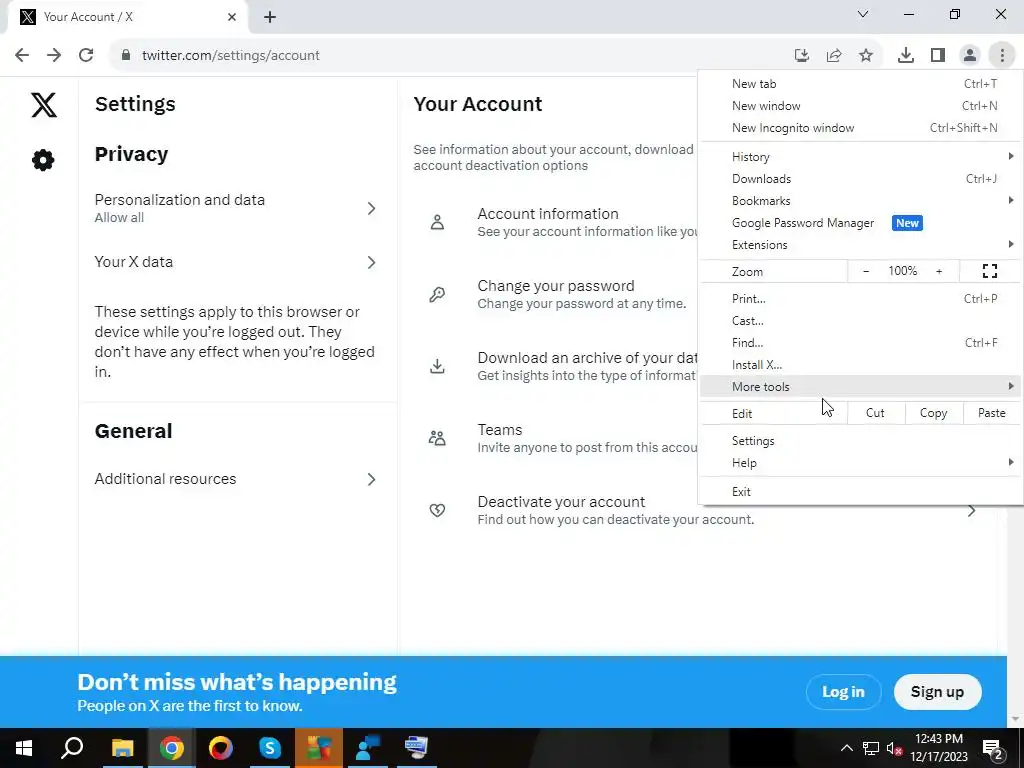Increase zoom with the plus button
Image resolution: width=1024 pixels, height=768 pixels.
pos(939,271)
